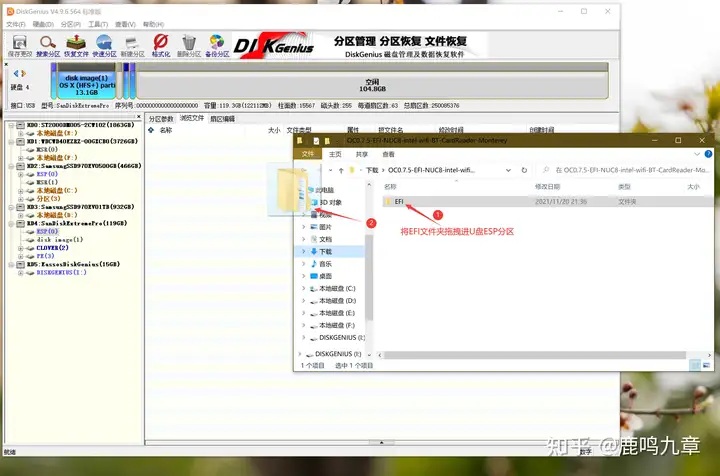Sort Explorer by 修改日期 column

547,187
